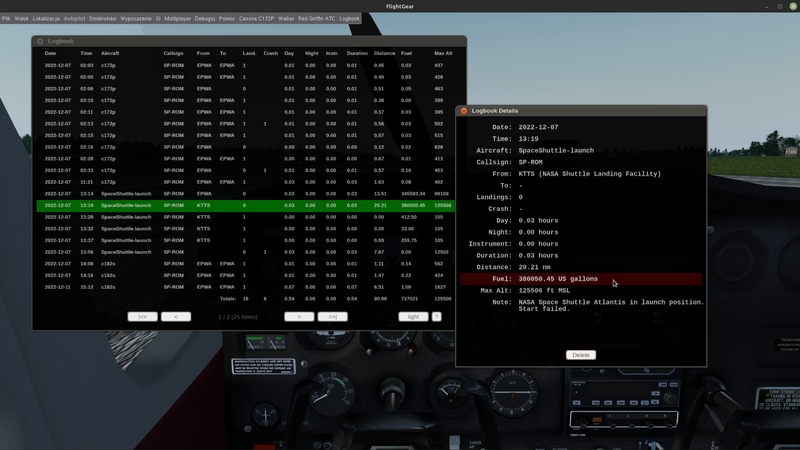
Task: Edit the highlighted Fuel 380050.45 US gallons
Action: 581,279
